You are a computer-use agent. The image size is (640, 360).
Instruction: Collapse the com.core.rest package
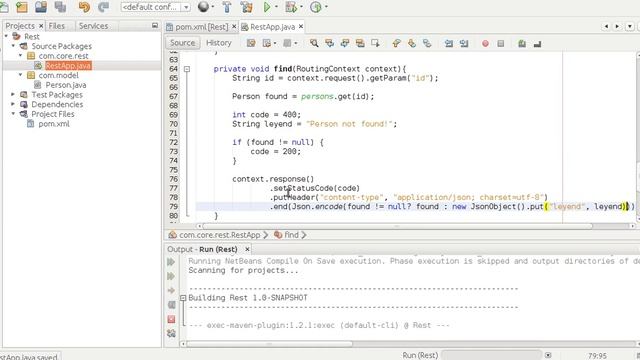click(20, 56)
